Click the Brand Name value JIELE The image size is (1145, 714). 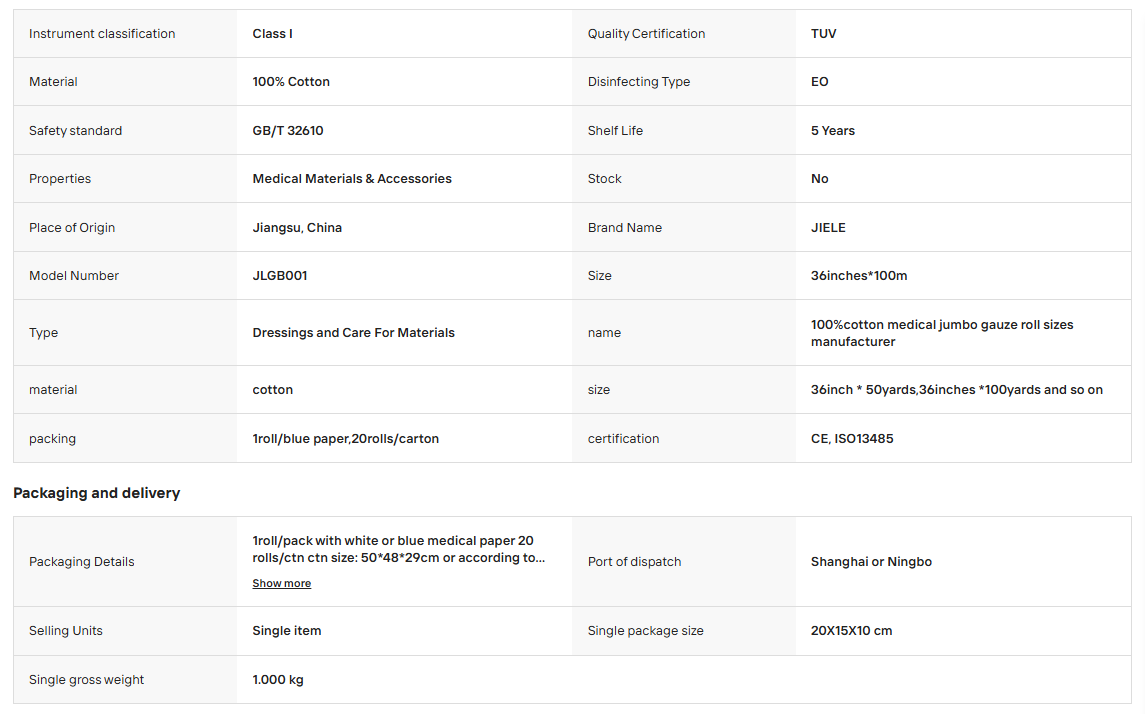[x=828, y=227]
